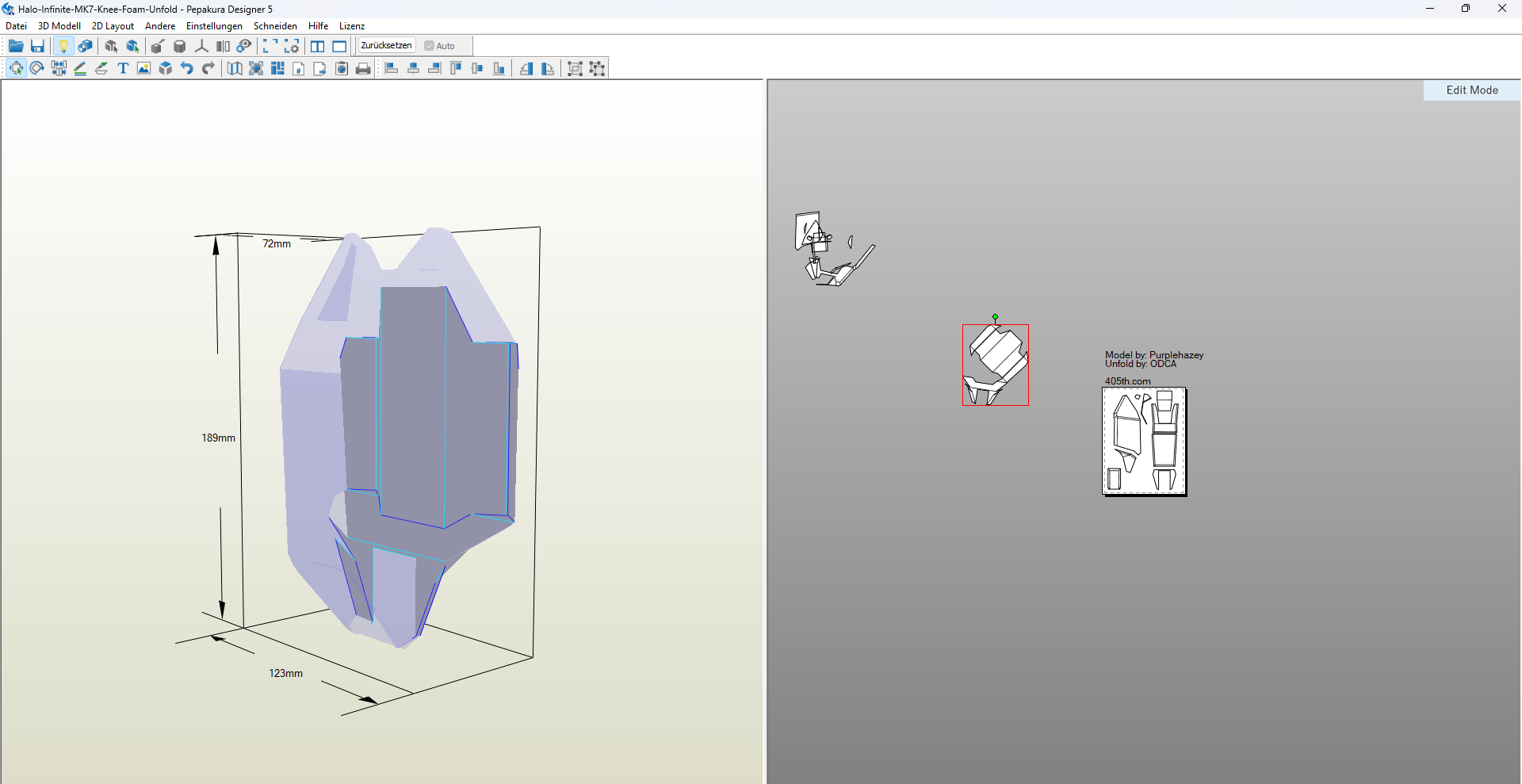Click the page number (#) icon
1522x784 pixels.
299,68
